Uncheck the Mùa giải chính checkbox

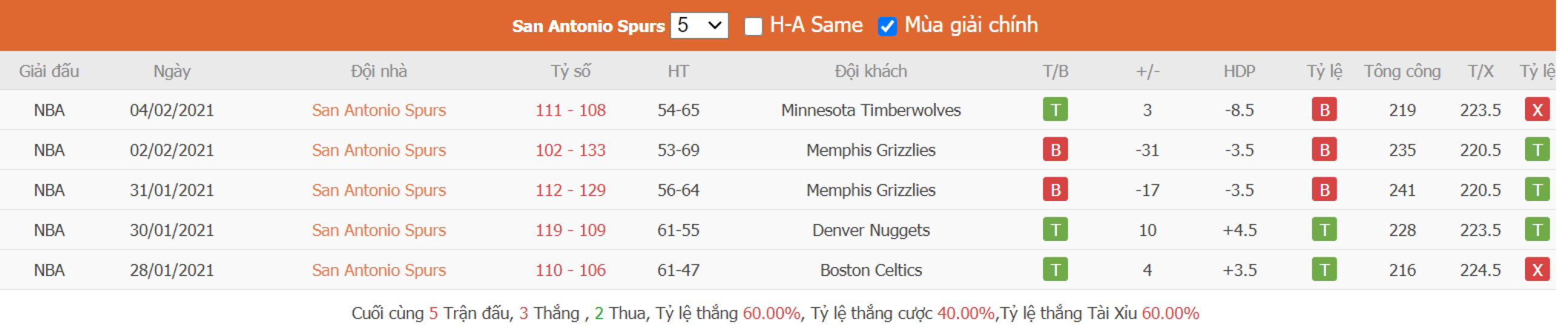point(886,26)
